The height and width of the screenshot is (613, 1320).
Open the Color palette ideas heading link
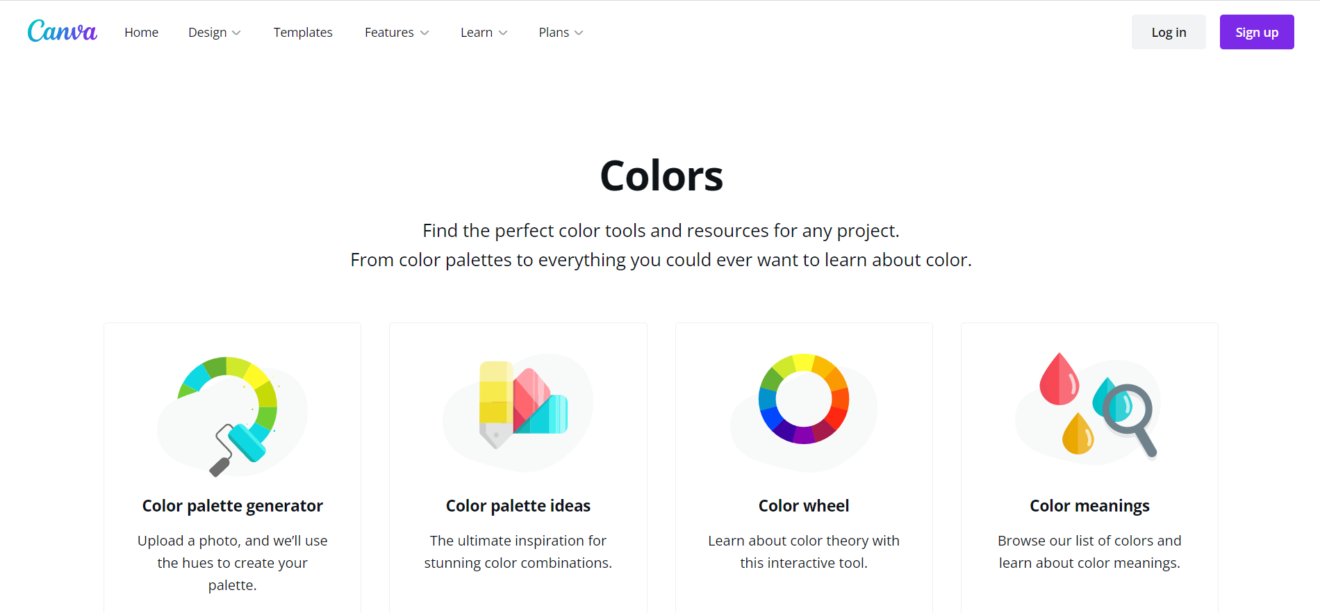click(x=518, y=506)
